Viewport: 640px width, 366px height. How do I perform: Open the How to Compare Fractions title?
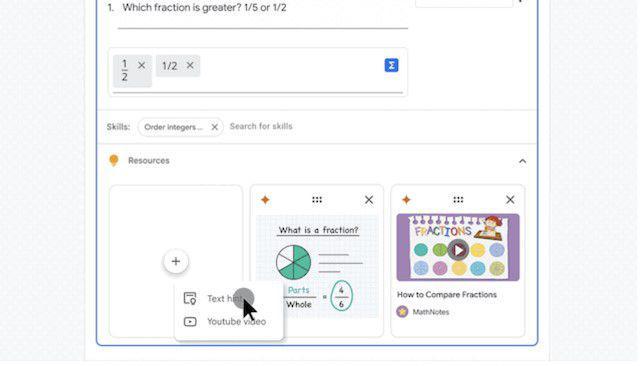pyautogui.click(x=447, y=295)
